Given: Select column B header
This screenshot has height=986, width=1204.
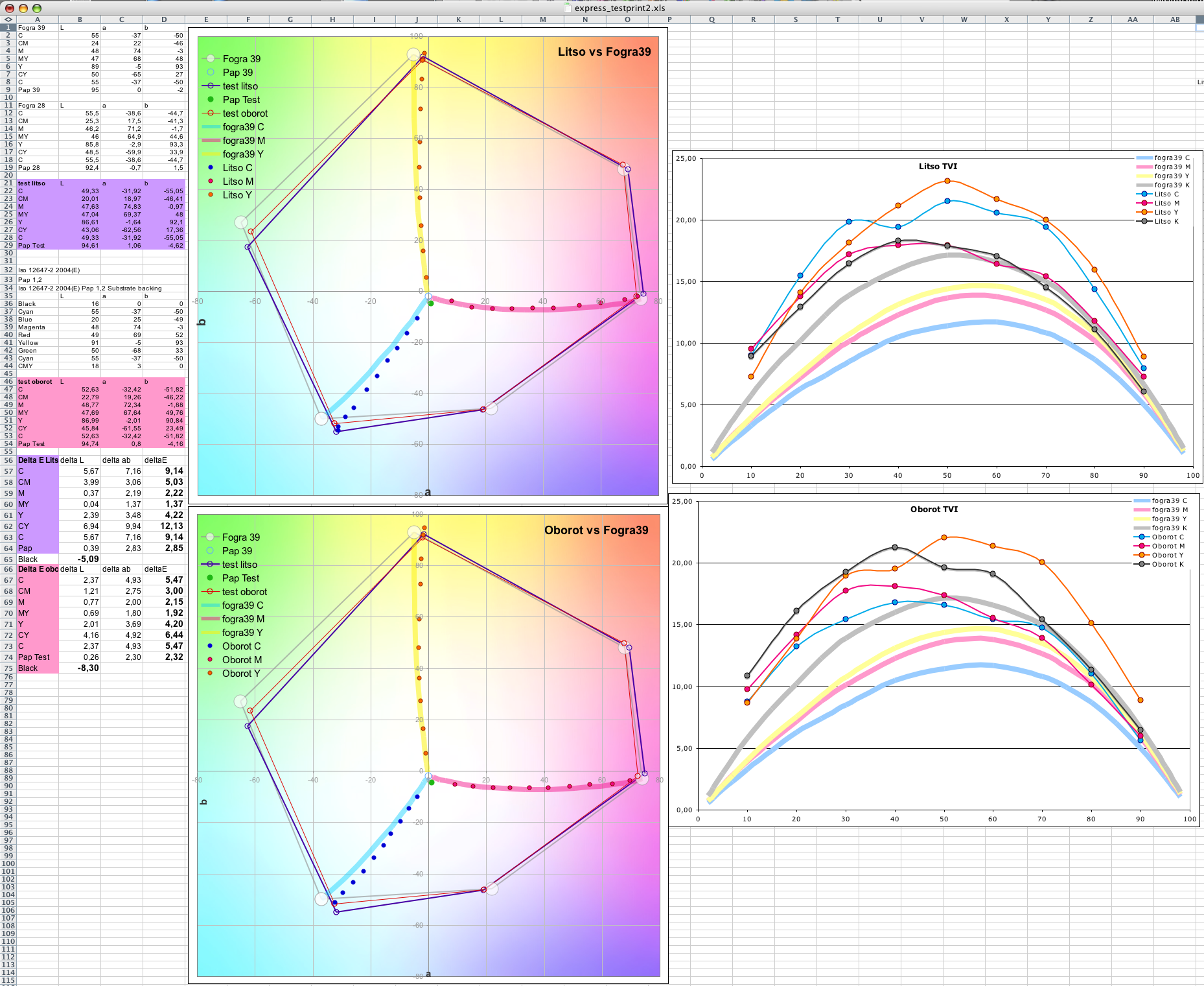Looking at the screenshot, I should (80, 19).
